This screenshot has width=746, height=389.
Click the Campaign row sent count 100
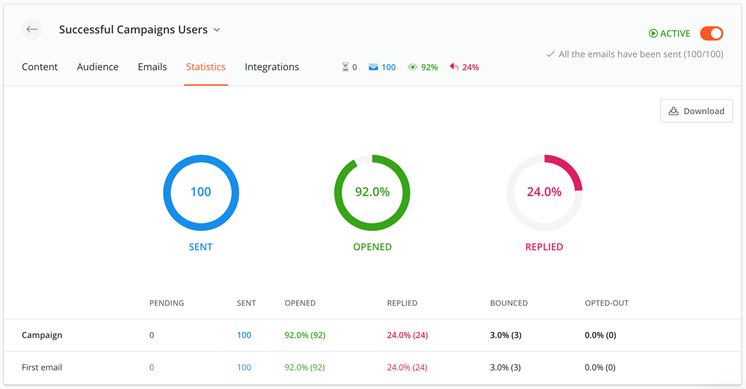244,335
